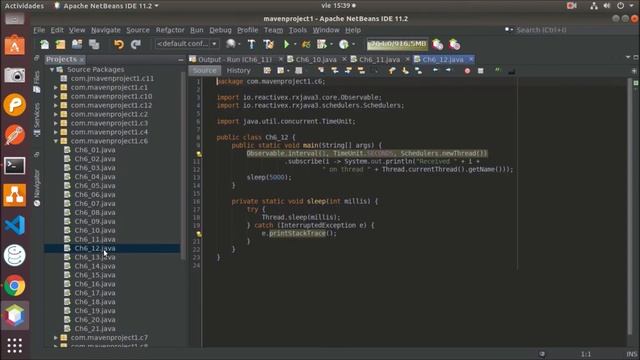Click the stop macro recording icon in the editor toolbar
The width and height of the screenshot is (640, 360).
point(480,71)
